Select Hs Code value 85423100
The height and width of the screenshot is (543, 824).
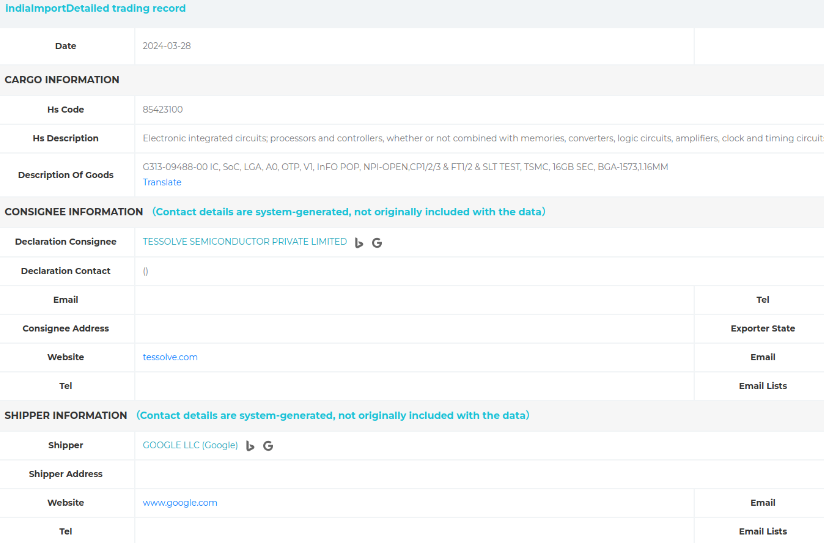point(163,109)
